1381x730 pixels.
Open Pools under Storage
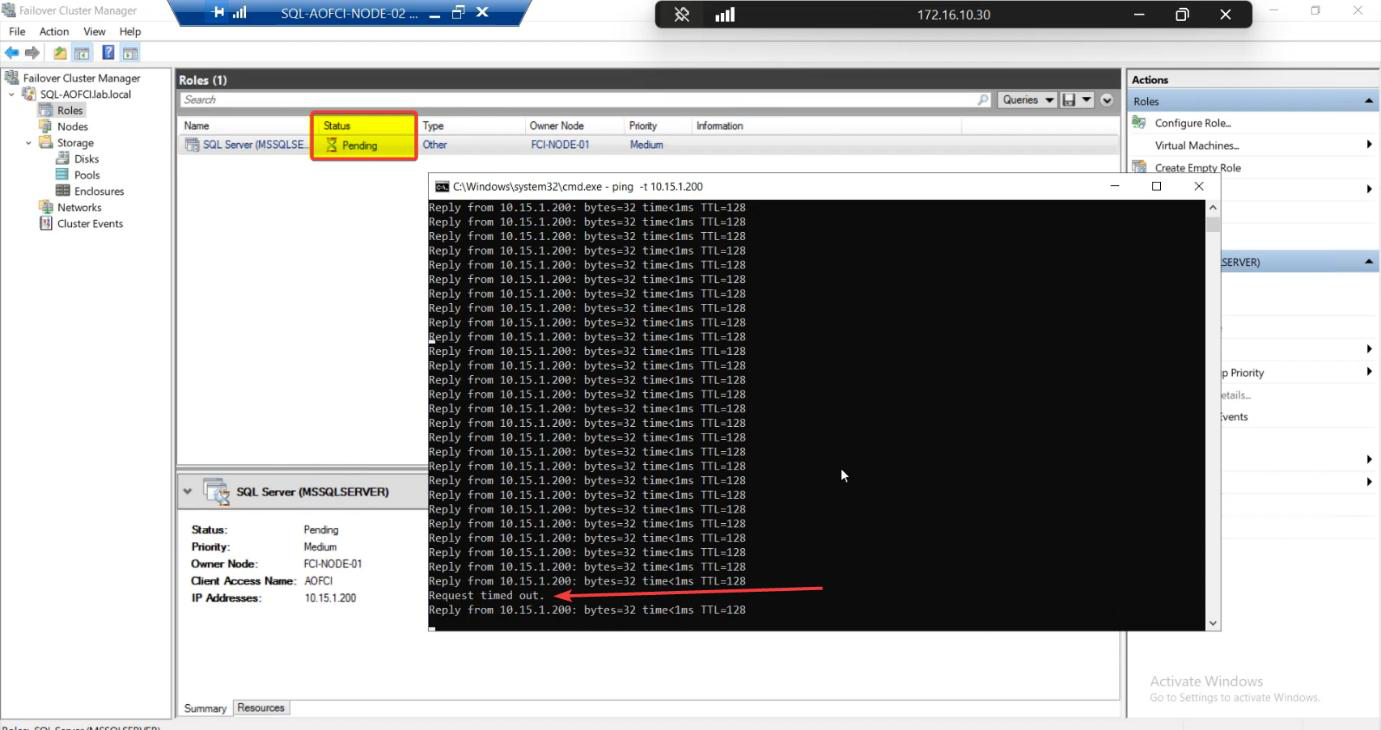coord(87,175)
